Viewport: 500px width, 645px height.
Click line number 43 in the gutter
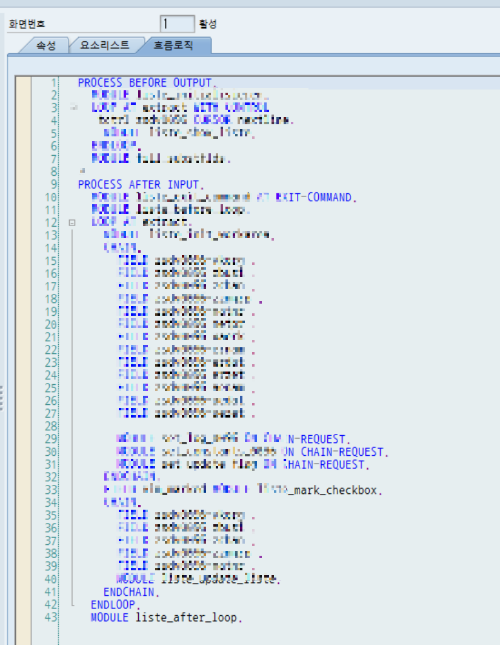51,617
